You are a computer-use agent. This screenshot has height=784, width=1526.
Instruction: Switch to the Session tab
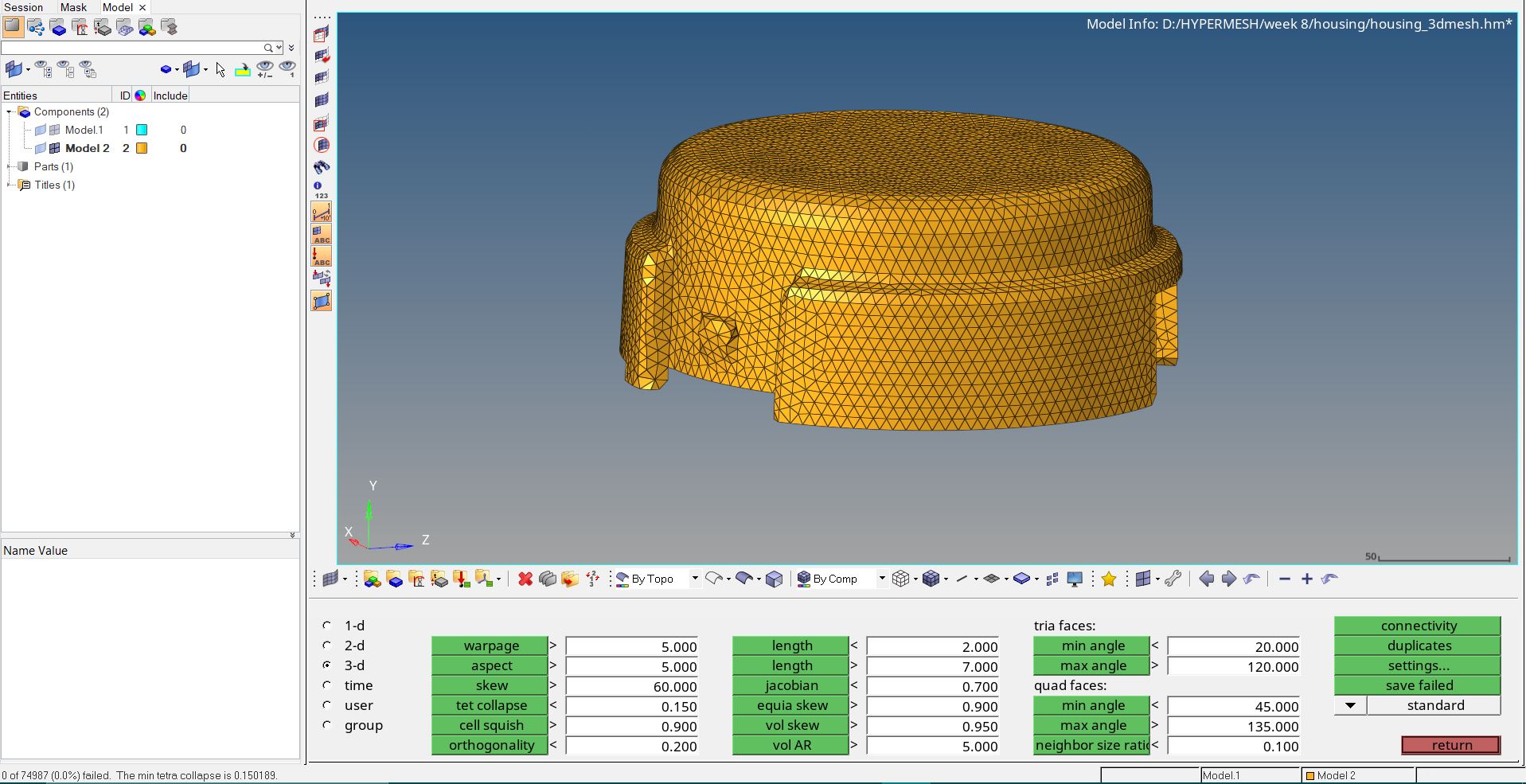pos(24,7)
